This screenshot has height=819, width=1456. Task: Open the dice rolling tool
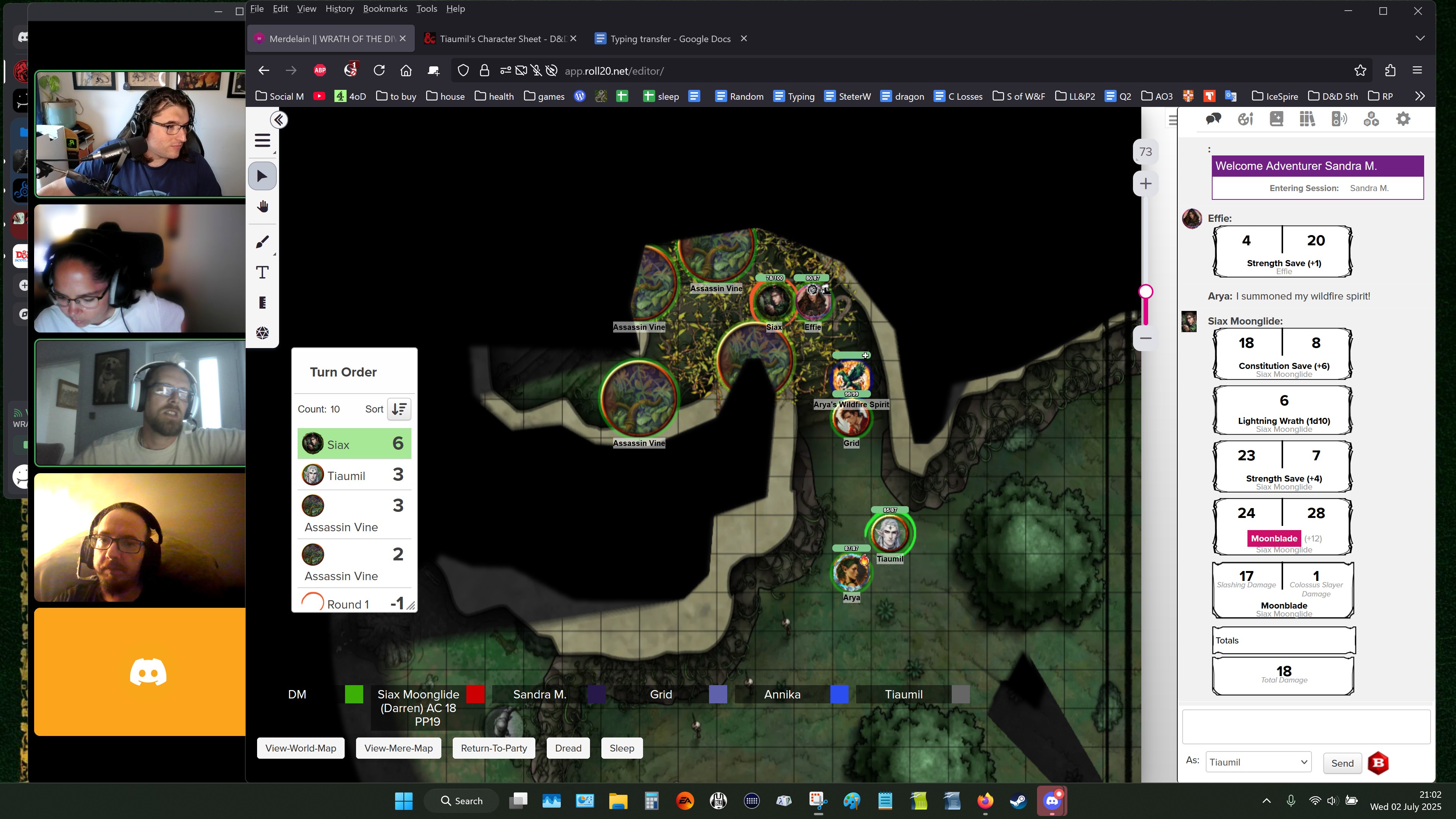click(262, 333)
